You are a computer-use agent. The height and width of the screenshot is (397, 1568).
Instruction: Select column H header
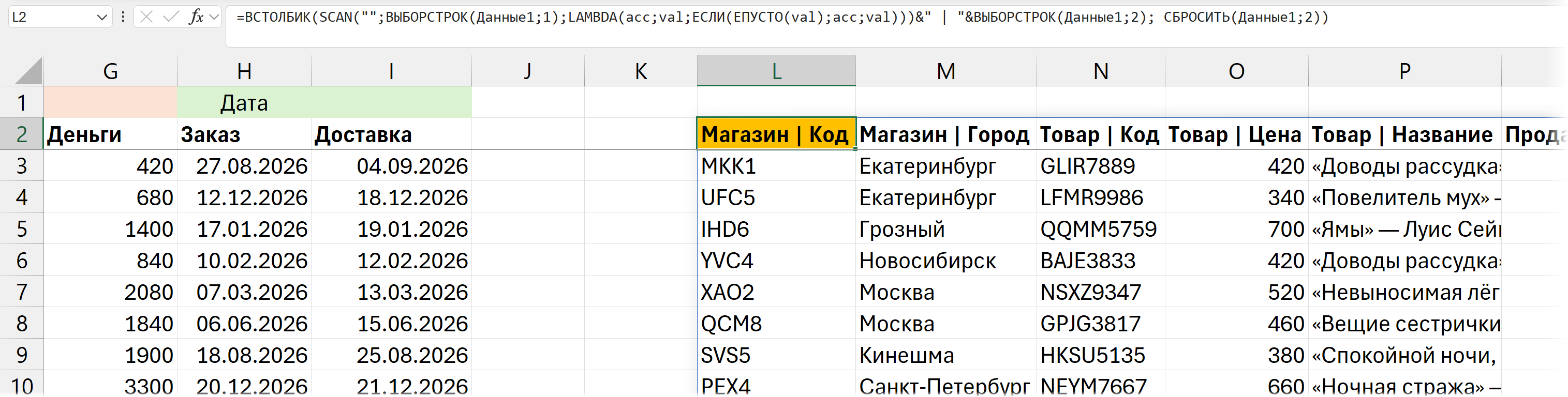pyautogui.click(x=244, y=71)
